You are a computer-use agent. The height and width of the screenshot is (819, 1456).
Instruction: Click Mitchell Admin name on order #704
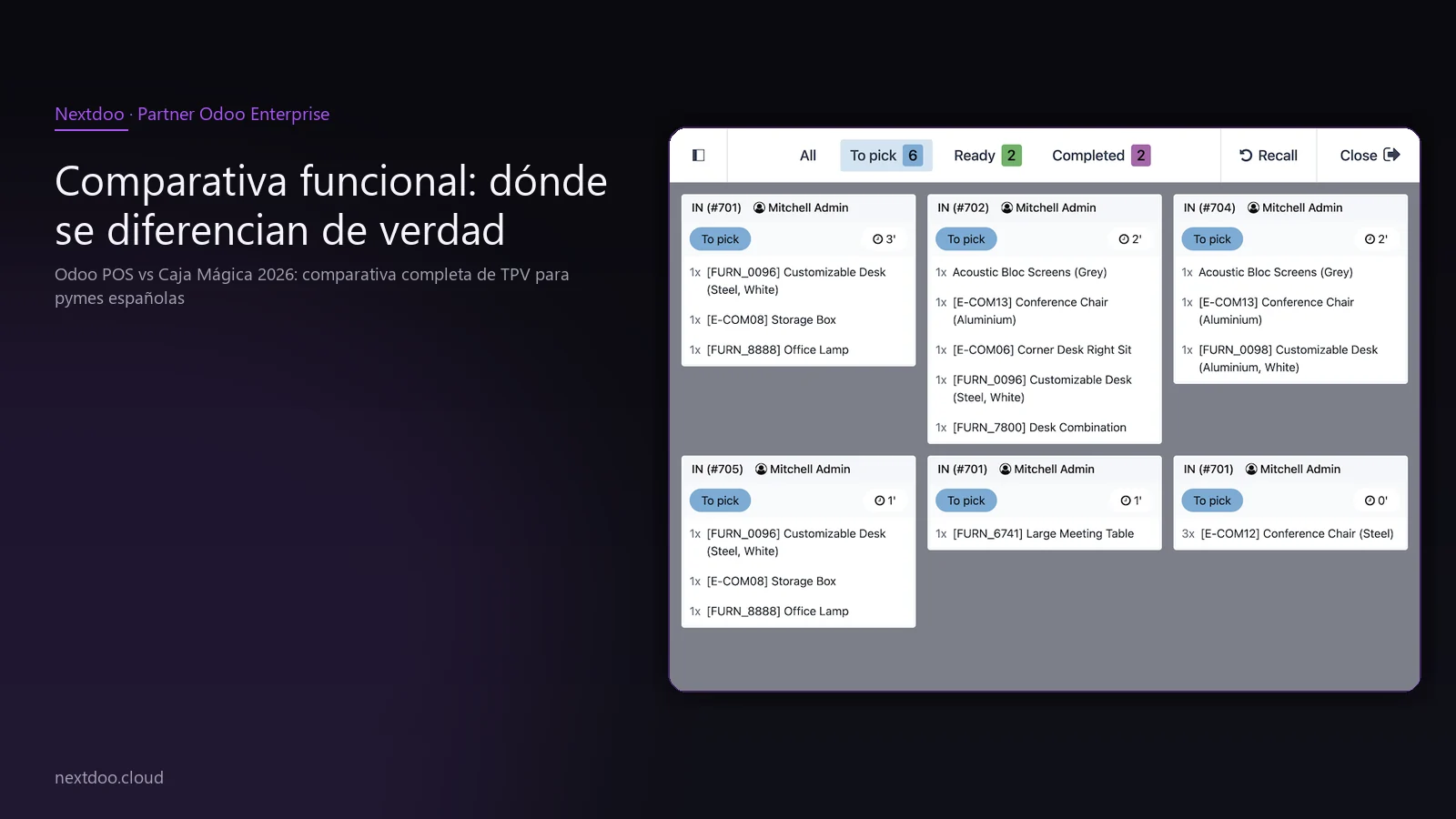(1302, 207)
